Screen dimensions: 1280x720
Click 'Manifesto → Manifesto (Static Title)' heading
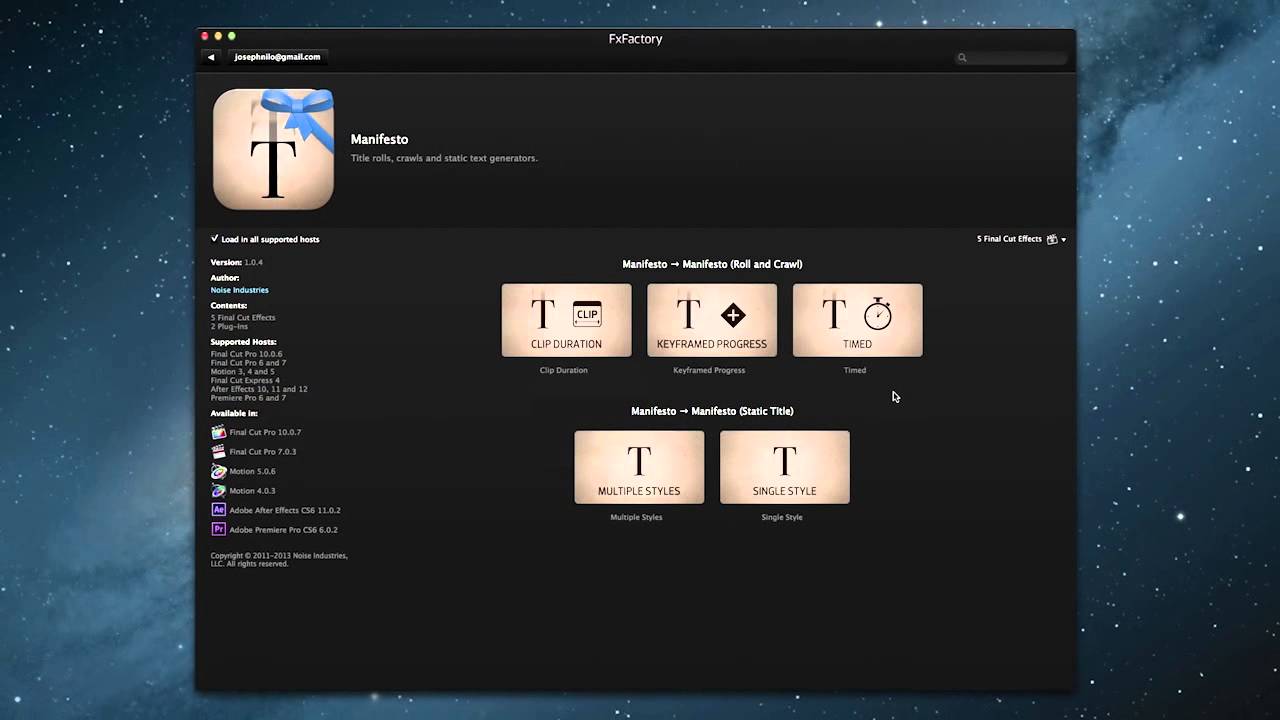[712, 411]
